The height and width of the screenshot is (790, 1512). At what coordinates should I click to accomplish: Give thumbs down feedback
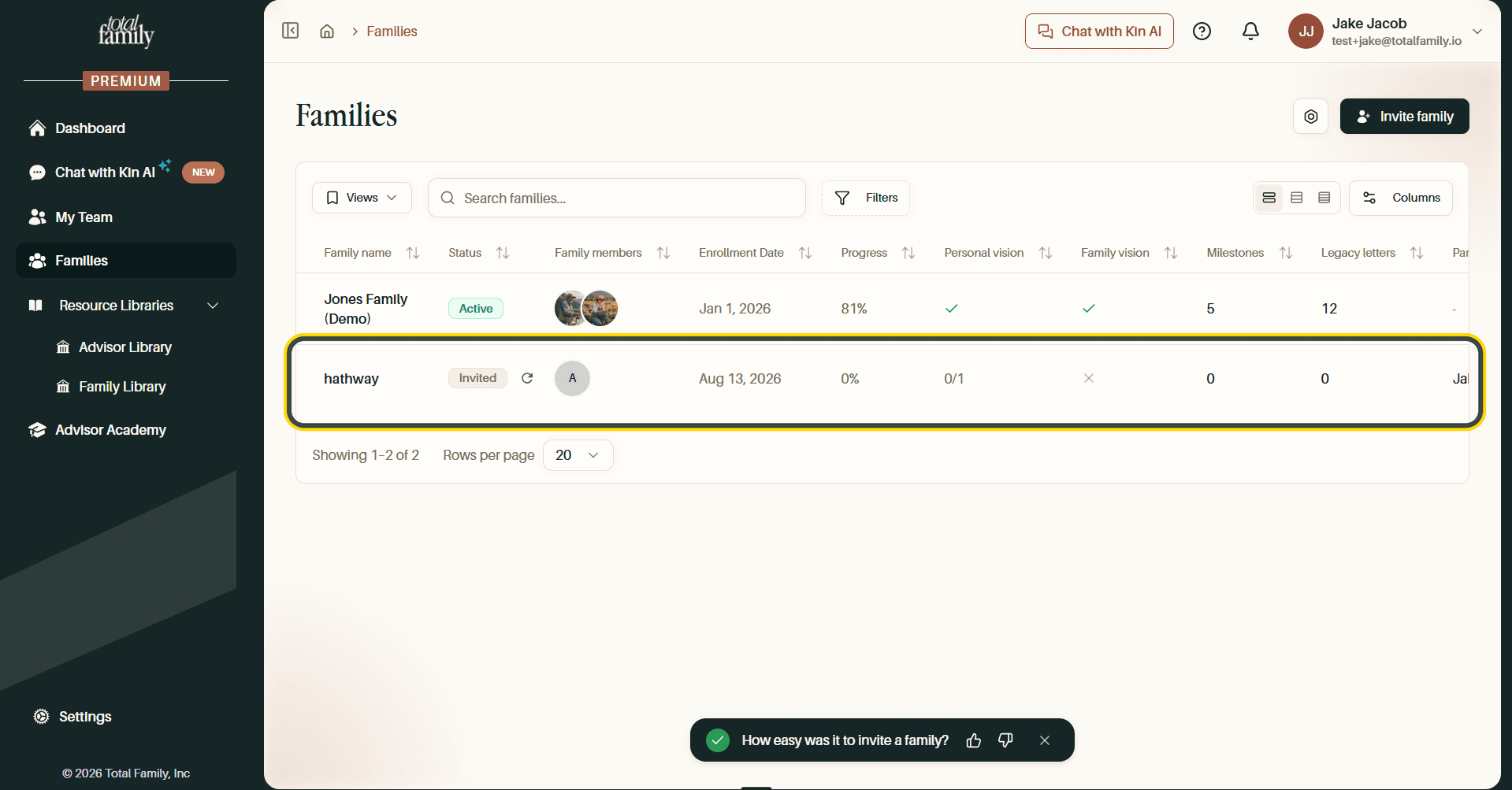pyautogui.click(x=1005, y=740)
